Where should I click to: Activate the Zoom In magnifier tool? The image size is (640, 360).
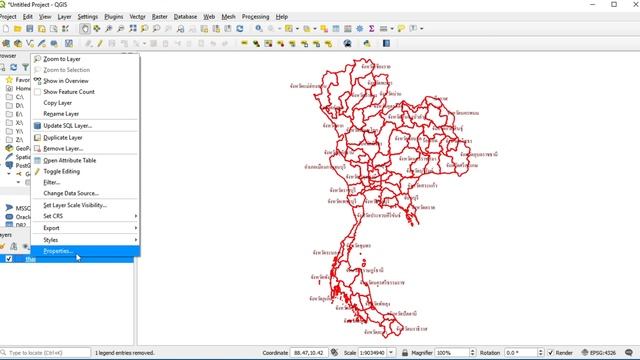pyautogui.click(x=109, y=29)
